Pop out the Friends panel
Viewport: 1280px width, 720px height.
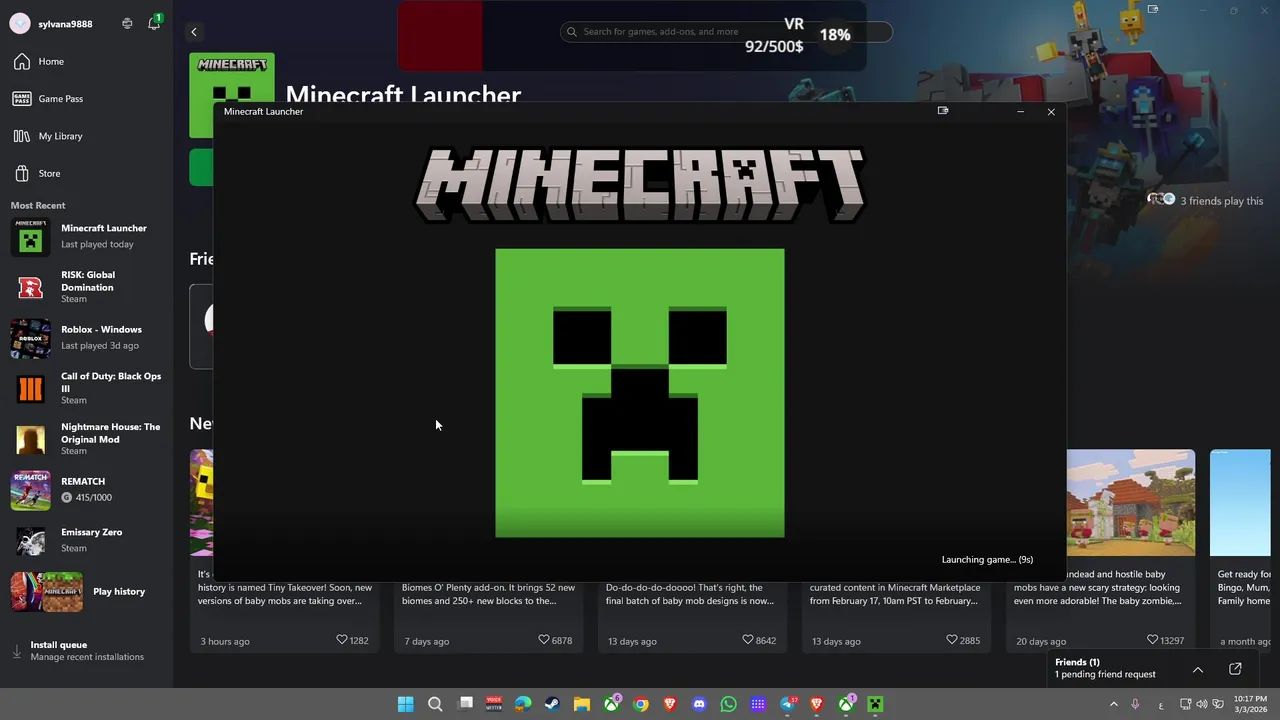(1235, 669)
